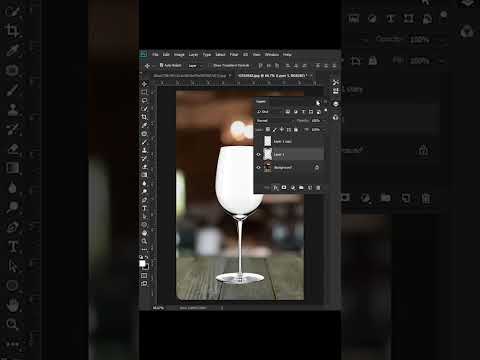Viewport: 480px width, 360px height.
Task: Click the Delete layer trash icon
Action: pos(318,188)
